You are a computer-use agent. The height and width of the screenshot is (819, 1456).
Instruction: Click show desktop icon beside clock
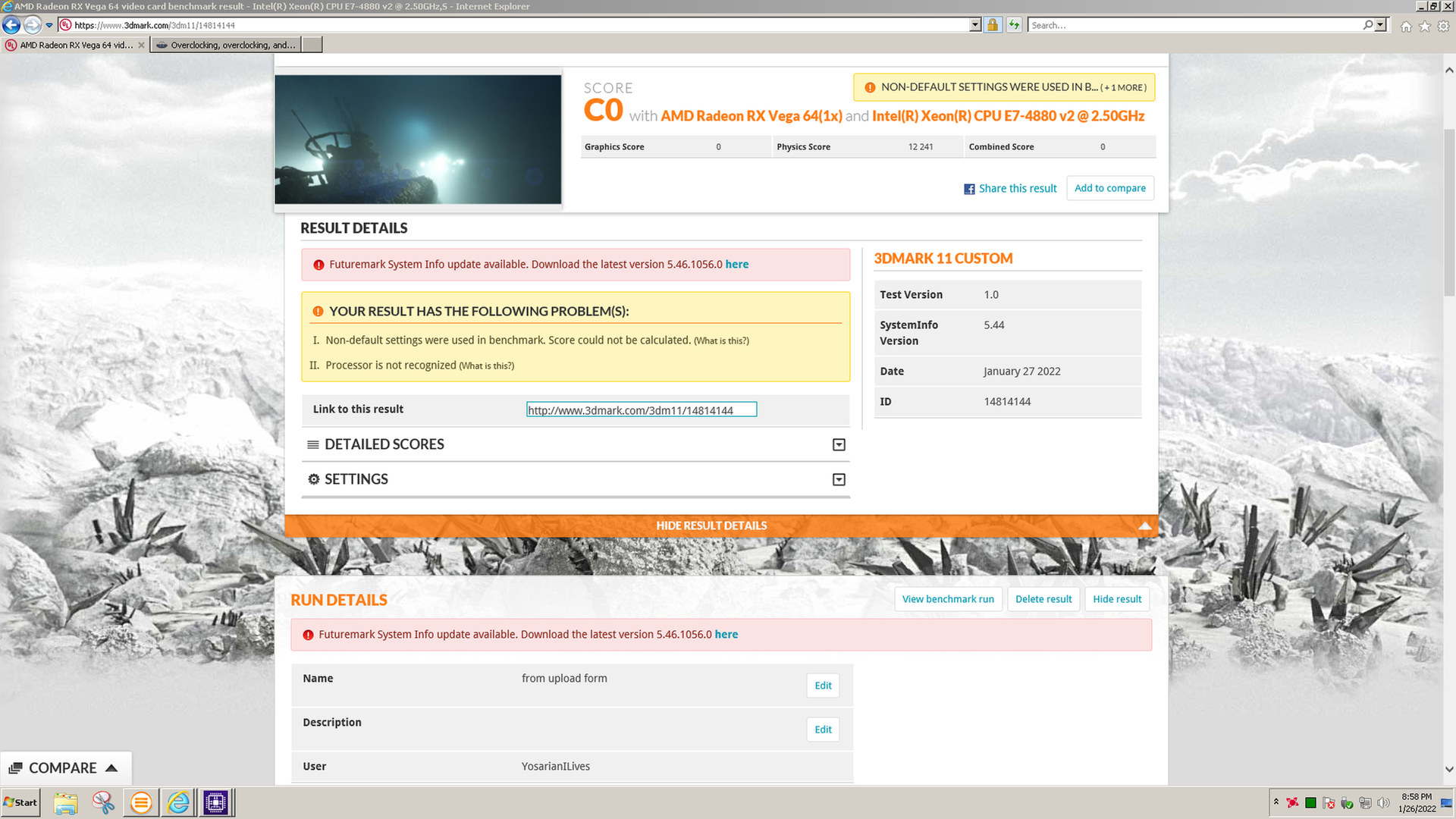(1447, 802)
